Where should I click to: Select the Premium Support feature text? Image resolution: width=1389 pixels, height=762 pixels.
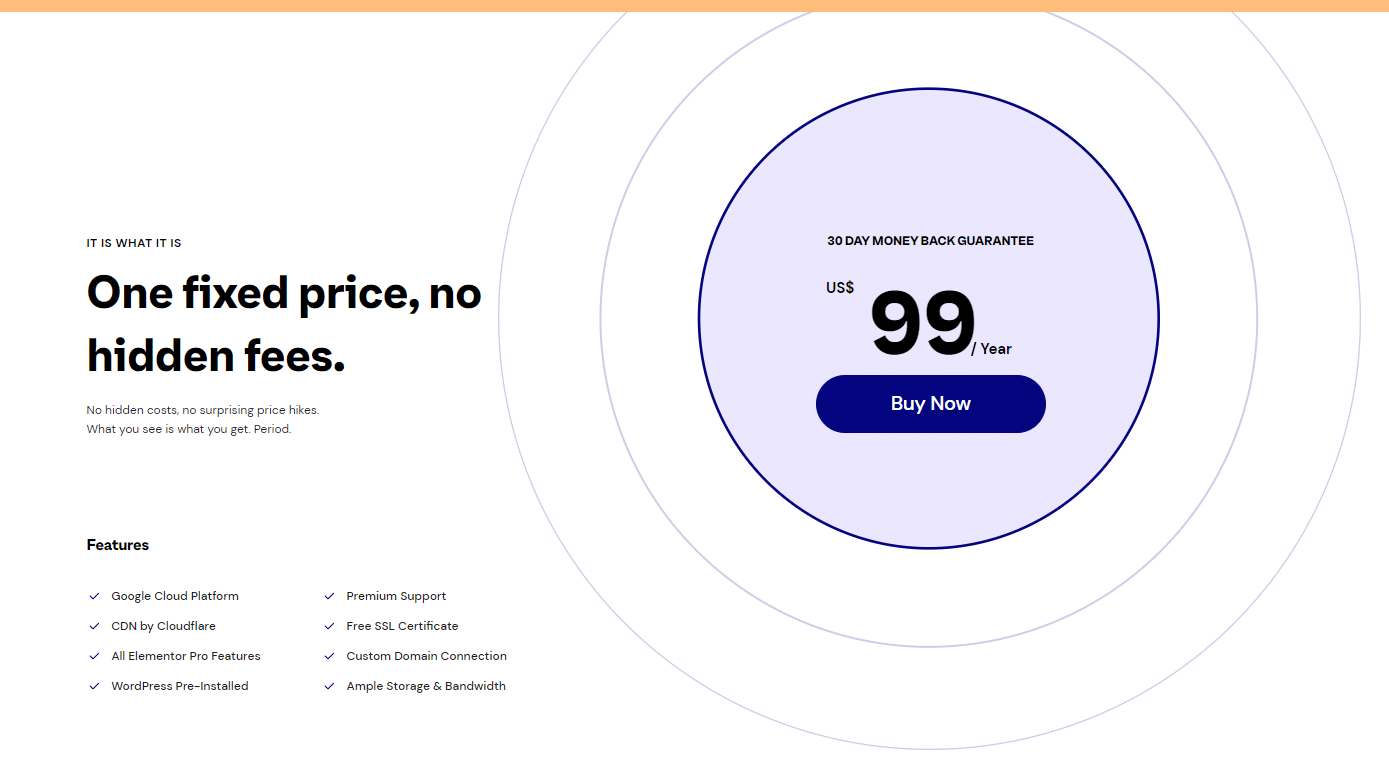(x=396, y=596)
